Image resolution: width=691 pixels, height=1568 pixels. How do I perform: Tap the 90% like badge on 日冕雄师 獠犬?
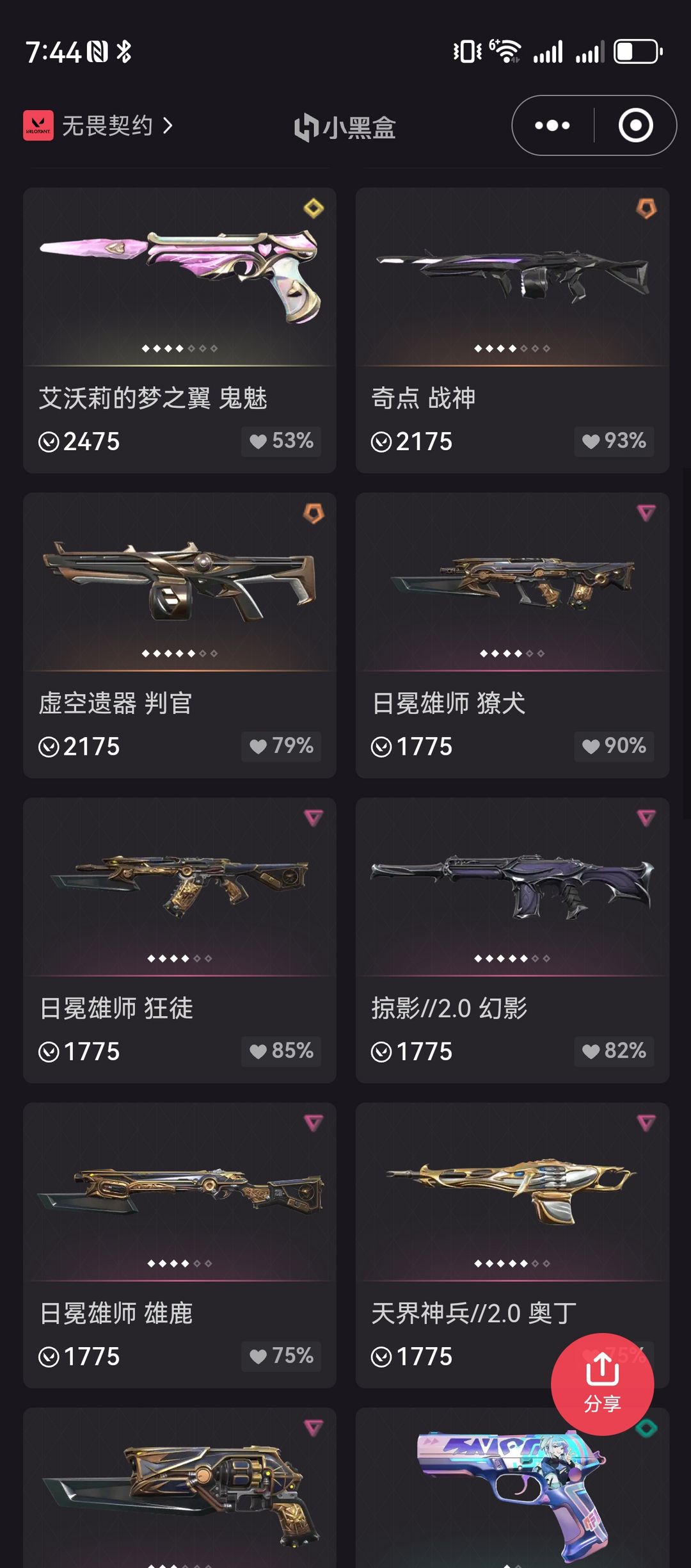point(614,746)
